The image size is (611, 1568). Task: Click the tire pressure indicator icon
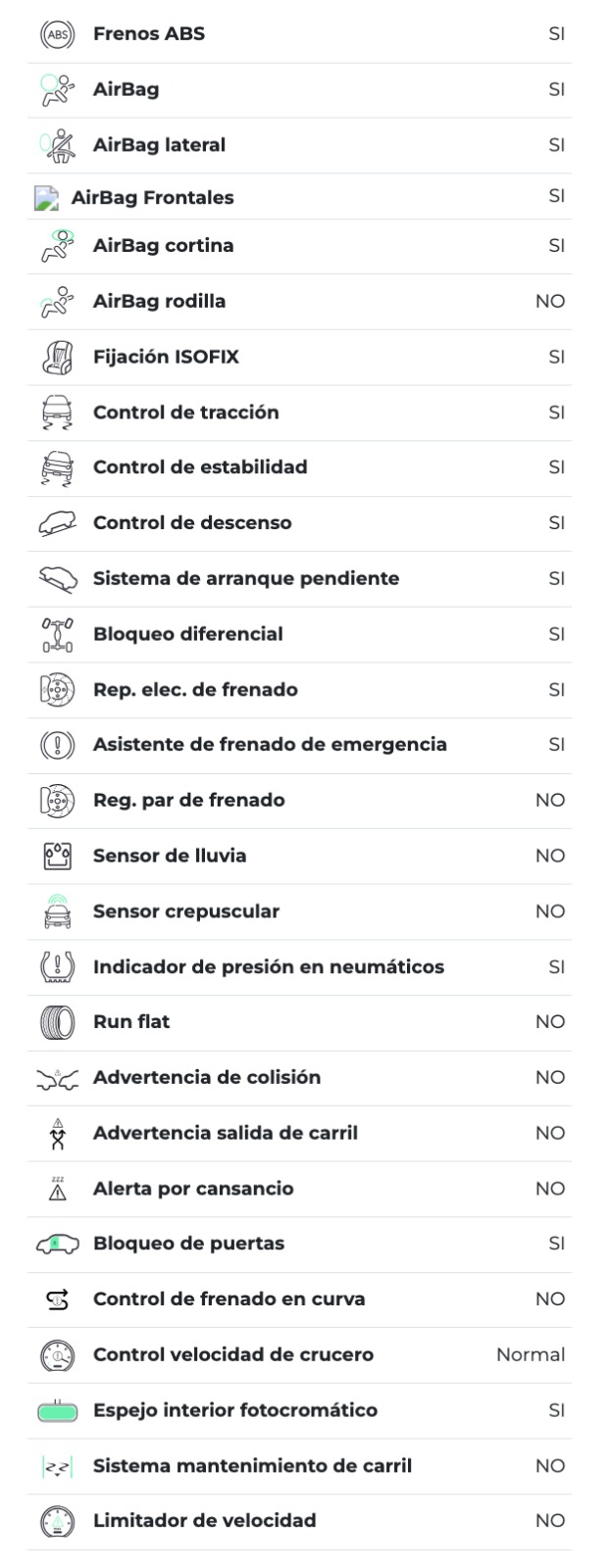[x=57, y=967]
